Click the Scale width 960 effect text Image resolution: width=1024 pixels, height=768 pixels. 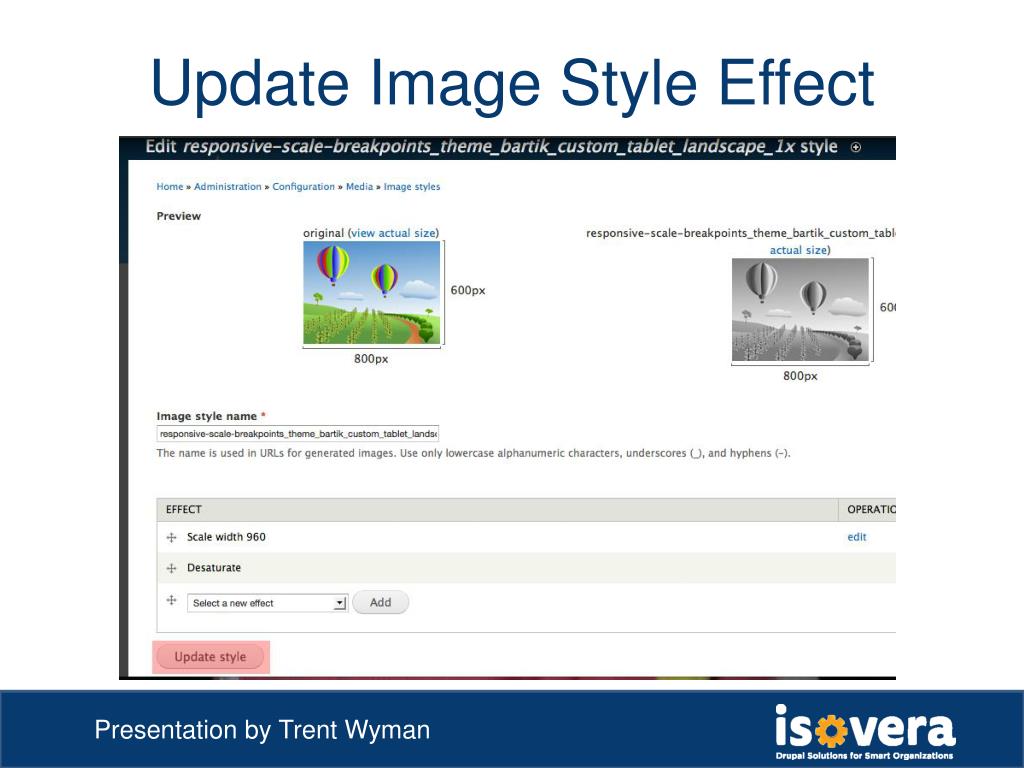point(226,537)
